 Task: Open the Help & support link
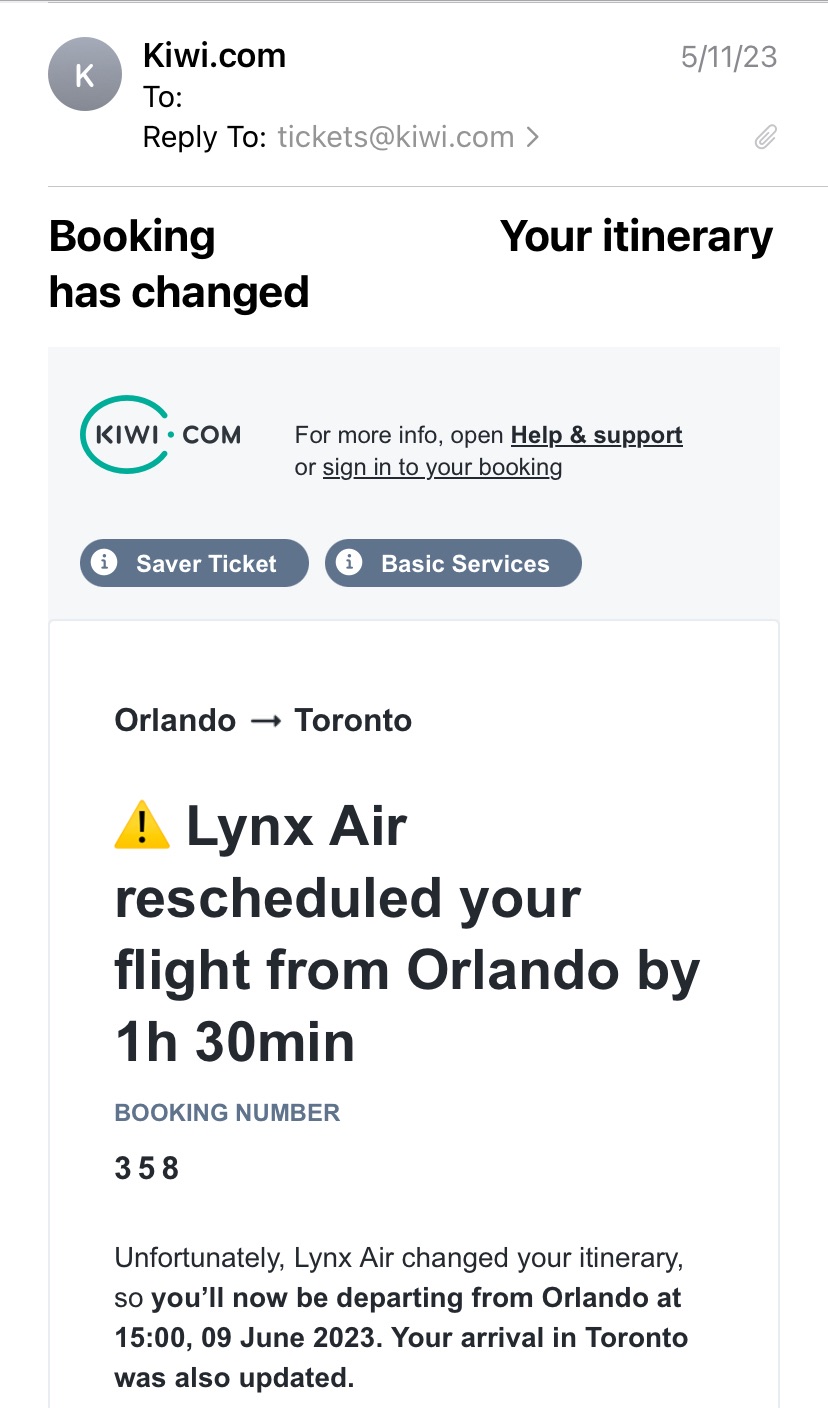tap(596, 435)
